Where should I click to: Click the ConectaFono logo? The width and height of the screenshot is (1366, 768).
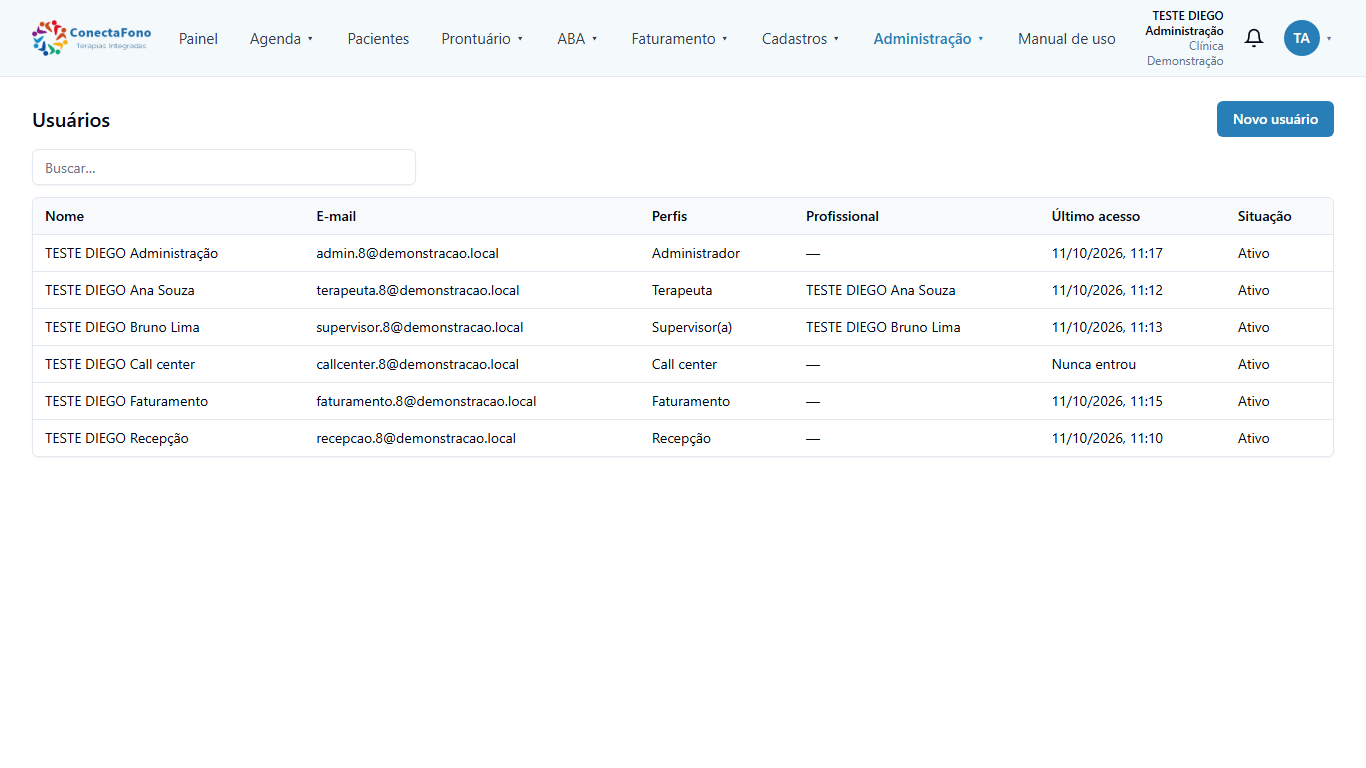[92, 38]
